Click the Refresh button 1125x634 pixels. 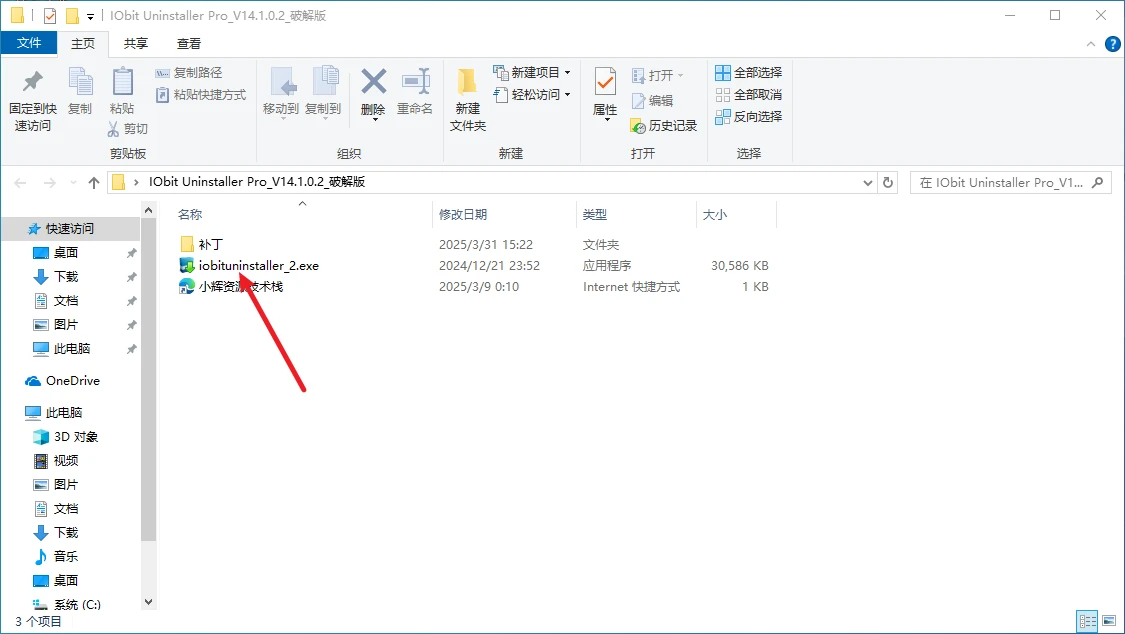(x=888, y=182)
